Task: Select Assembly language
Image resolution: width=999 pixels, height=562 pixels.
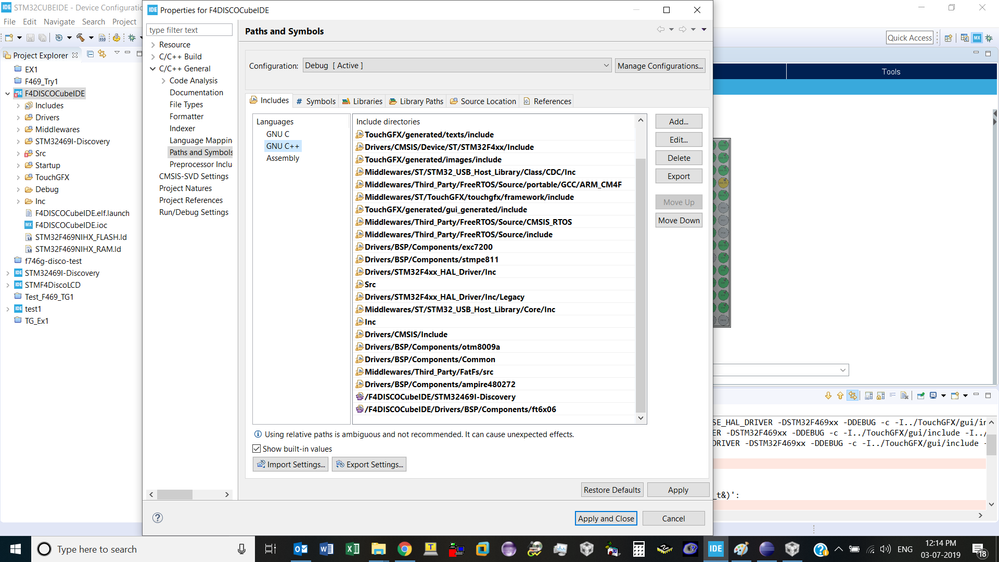Action: (282, 158)
